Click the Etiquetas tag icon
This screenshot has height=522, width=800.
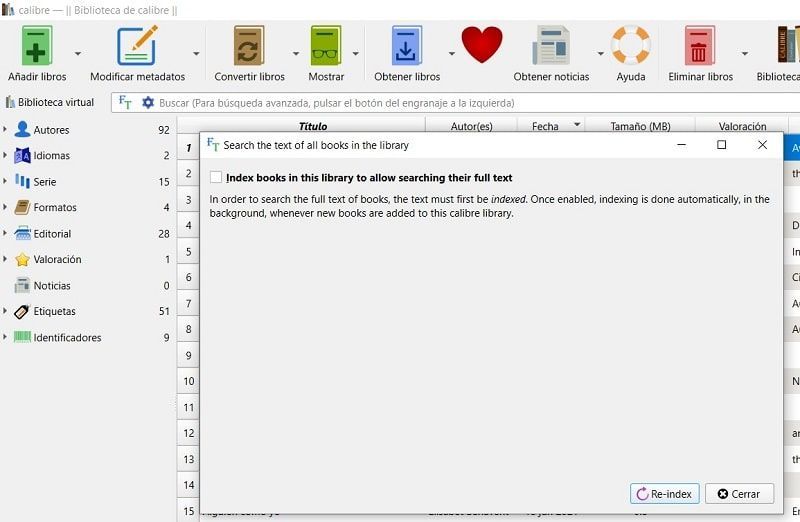click(22, 311)
